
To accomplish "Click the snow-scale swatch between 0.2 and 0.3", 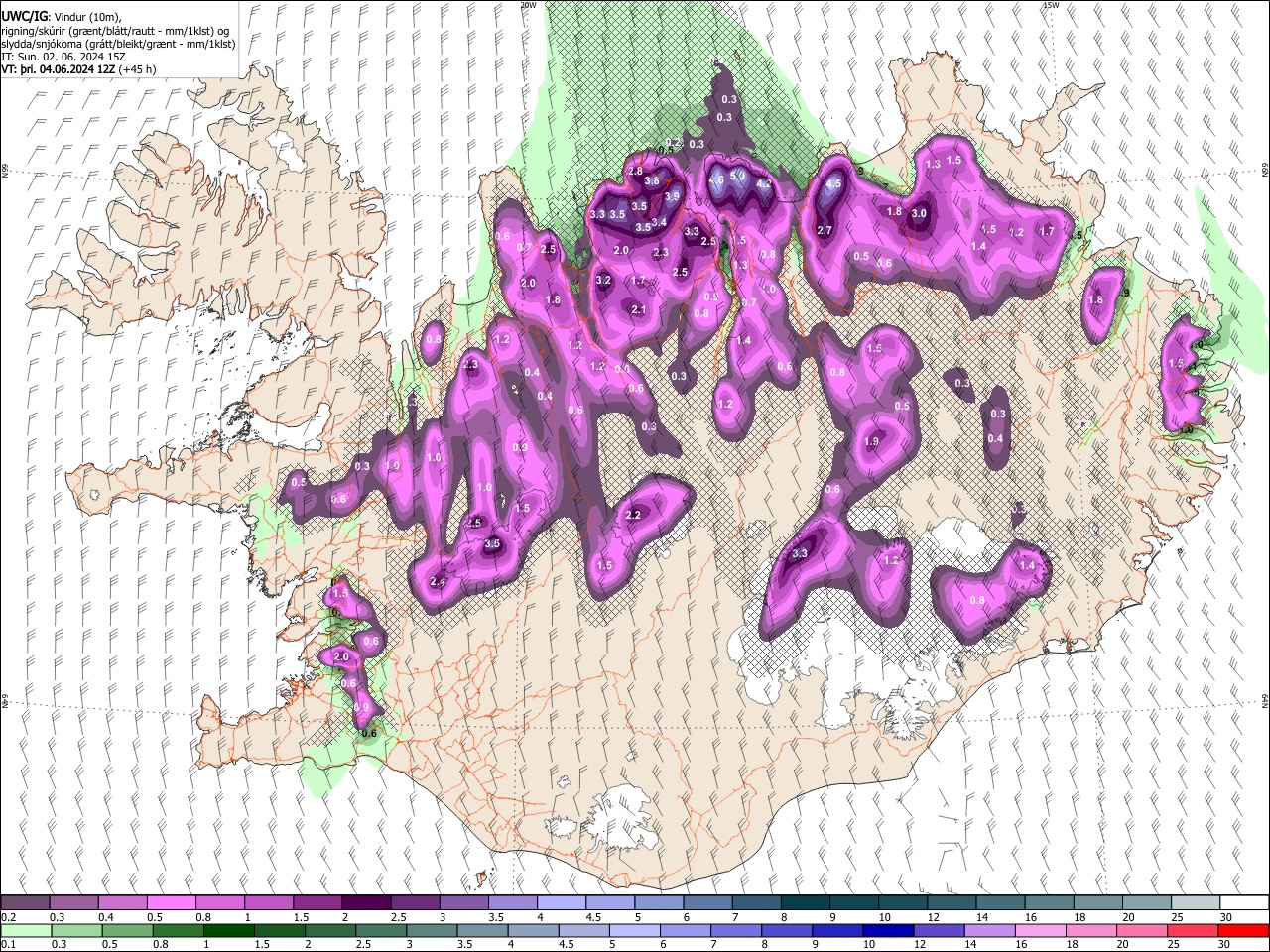I will 25,903.
